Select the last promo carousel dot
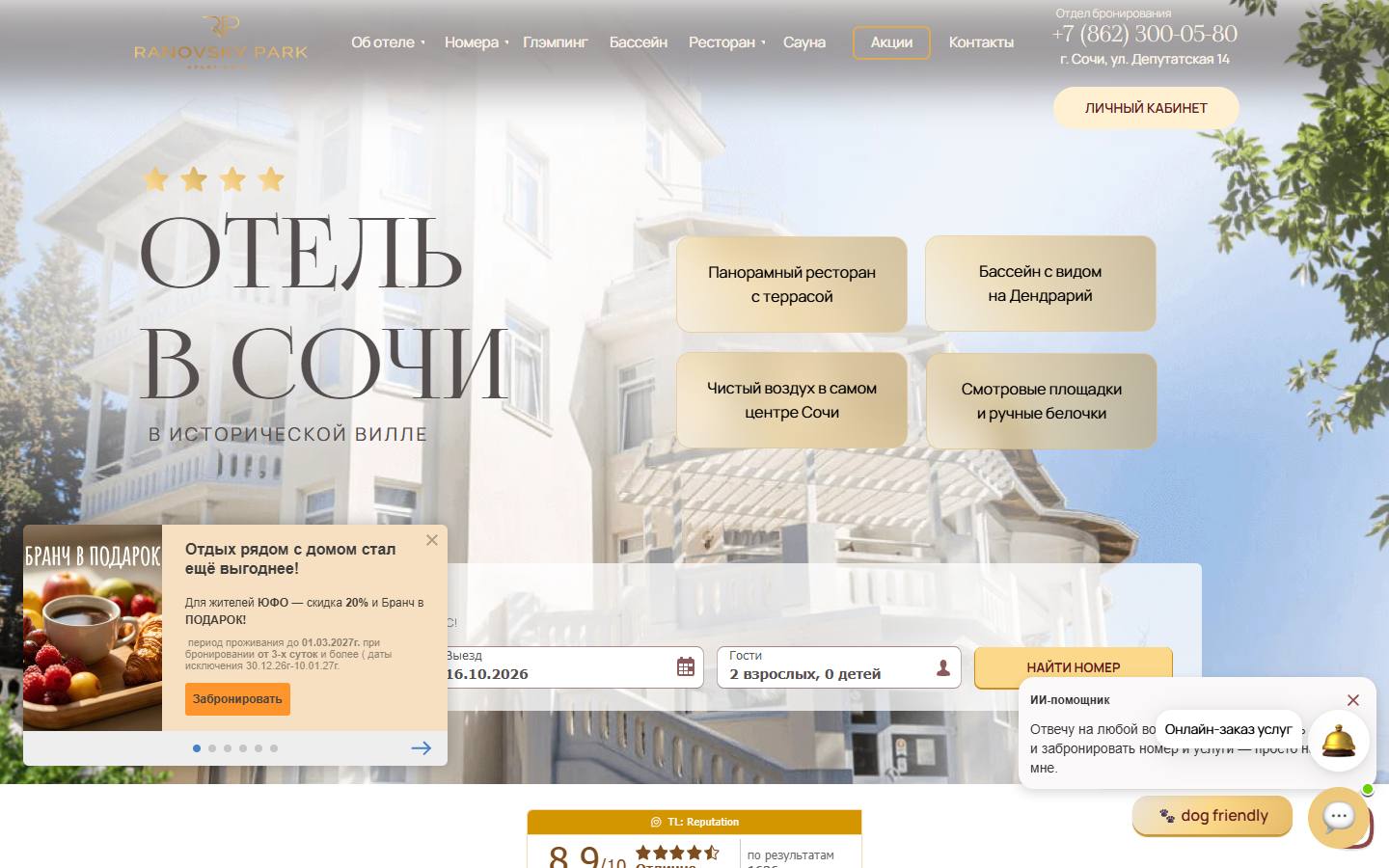The image size is (1389, 868). pyautogui.click(x=274, y=748)
